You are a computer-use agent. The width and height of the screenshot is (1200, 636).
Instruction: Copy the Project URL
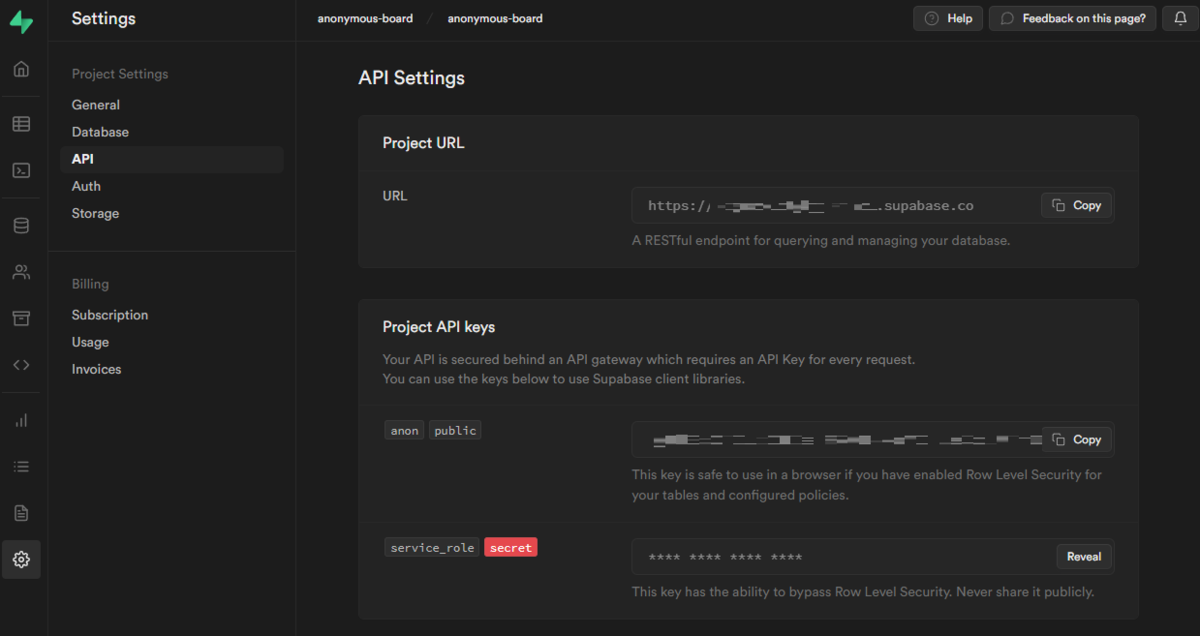click(x=1077, y=205)
